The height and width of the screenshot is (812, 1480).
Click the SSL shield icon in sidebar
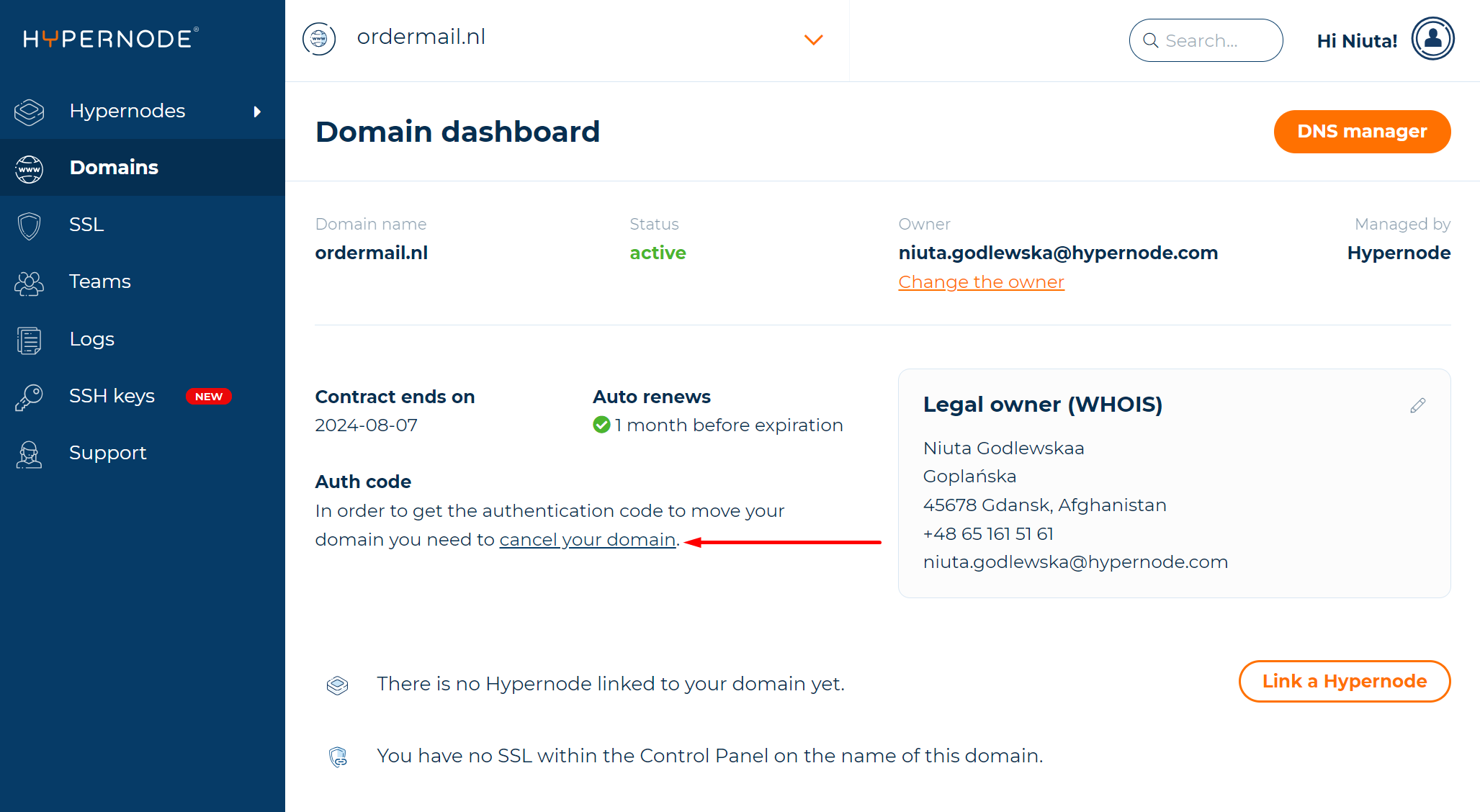click(x=30, y=225)
